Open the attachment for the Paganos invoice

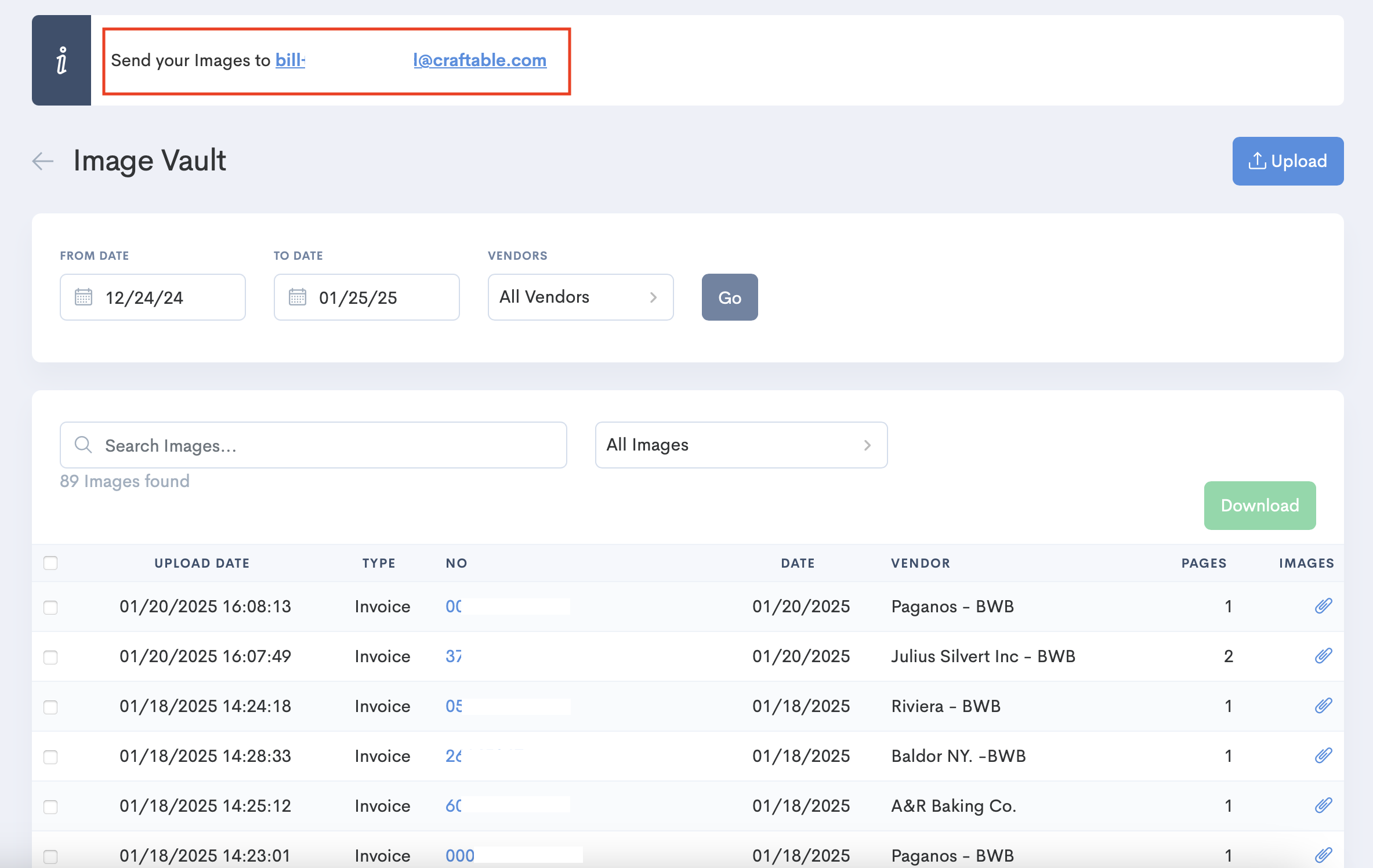(x=1324, y=606)
